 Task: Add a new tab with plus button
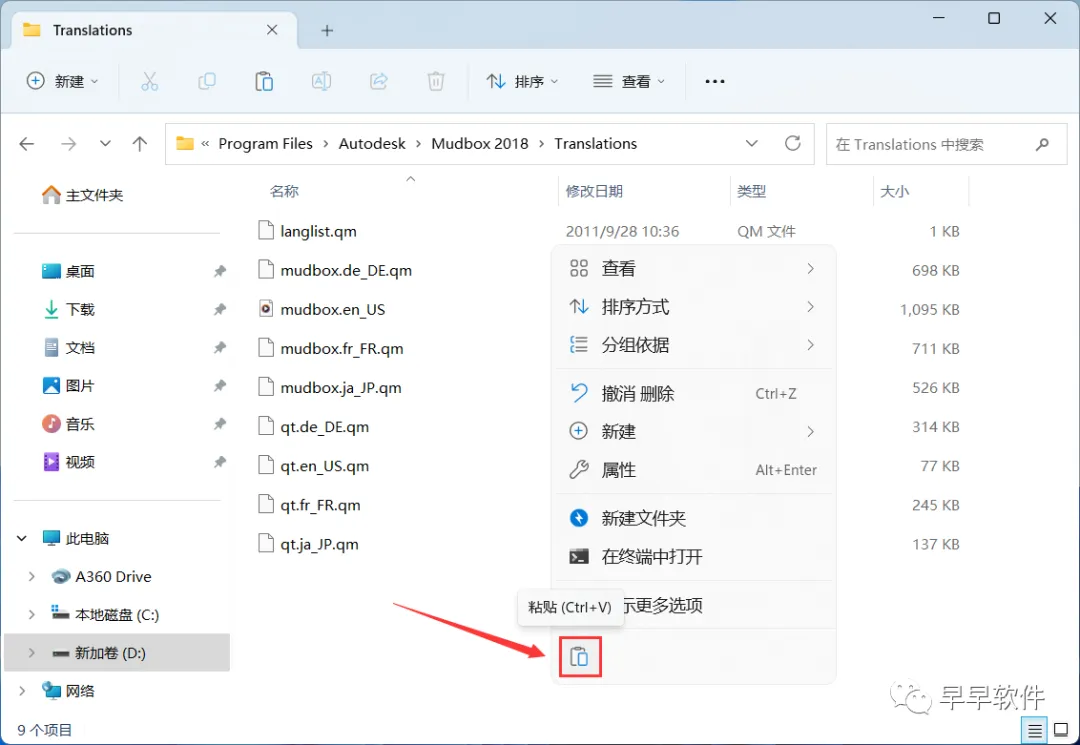pyautogui.click(x=327, y=30)
